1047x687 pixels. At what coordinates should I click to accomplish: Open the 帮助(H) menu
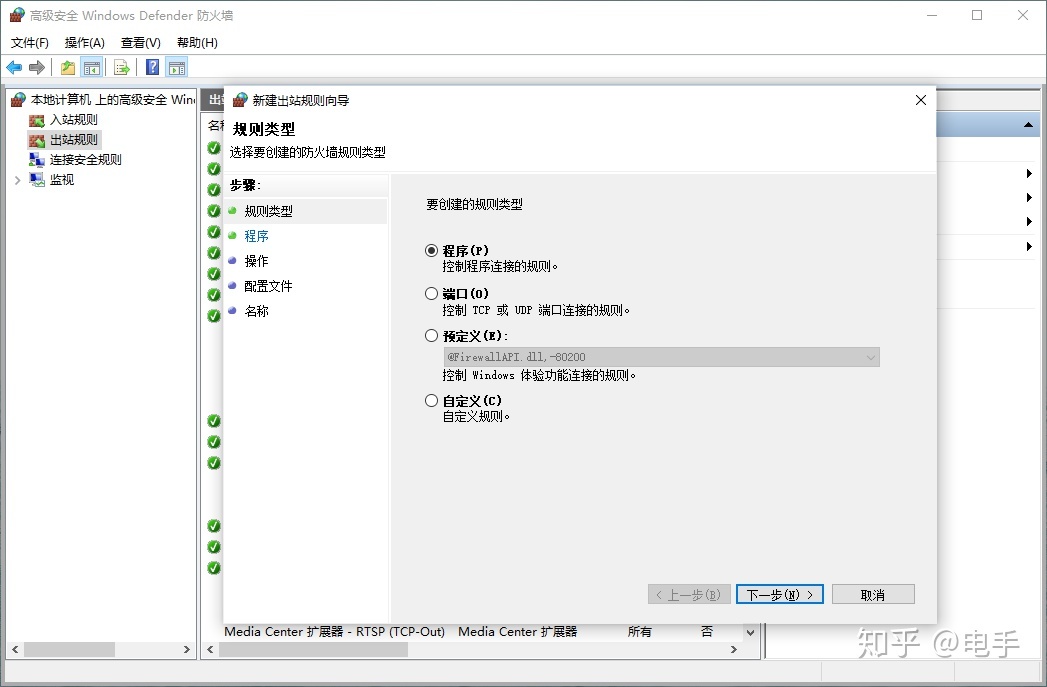tap(197, 43)
